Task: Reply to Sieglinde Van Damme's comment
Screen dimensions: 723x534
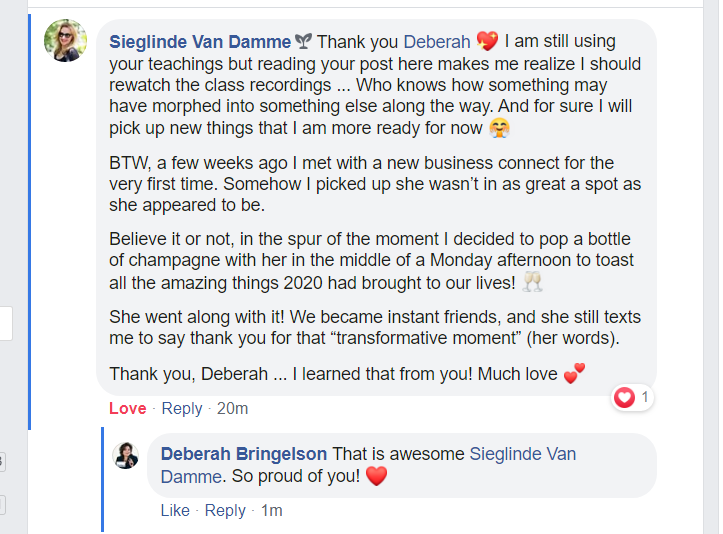Action: tap(182, 408)
